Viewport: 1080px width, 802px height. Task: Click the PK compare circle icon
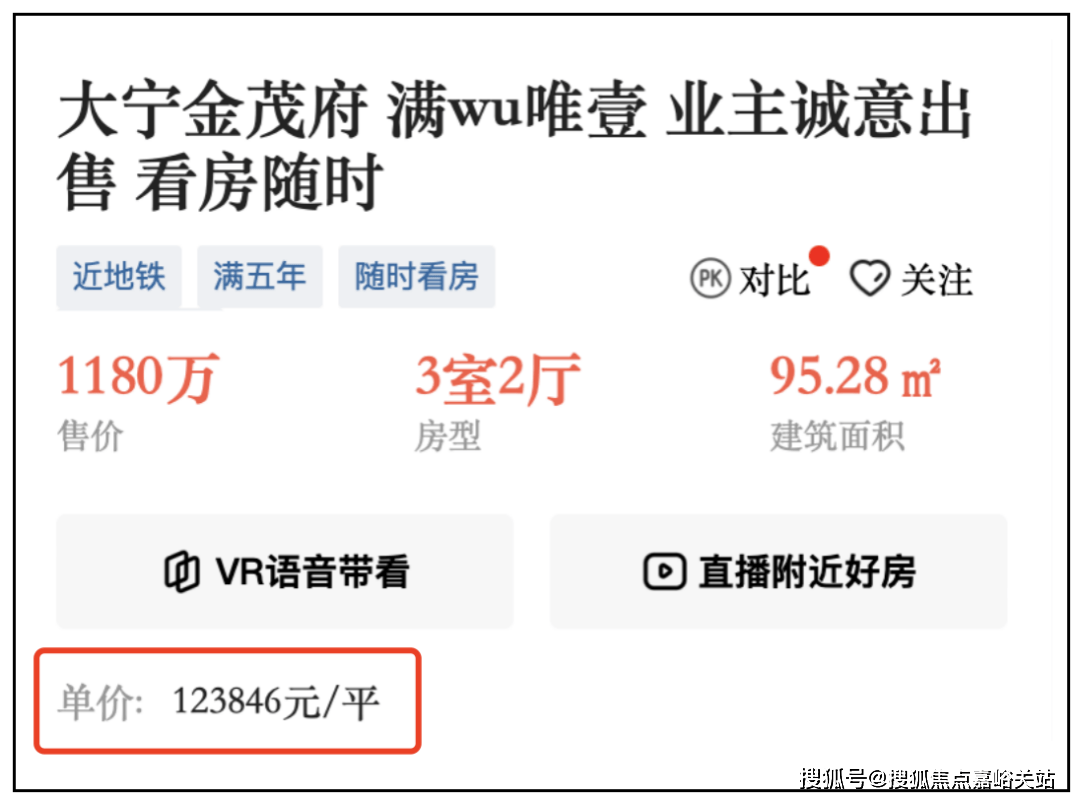pyautogui.click(x=710, y=278)
